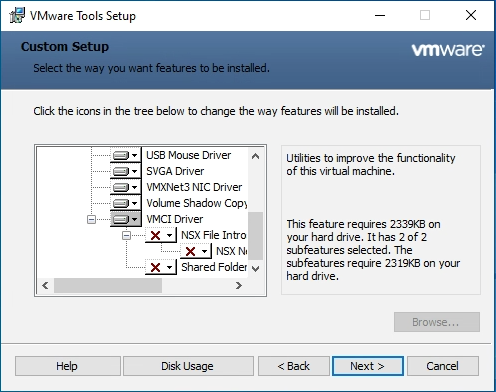The height and width of the screenshot is (392, 496).
Task: Collapse the NSX File Intro tree node
Action: coord(126,235)
